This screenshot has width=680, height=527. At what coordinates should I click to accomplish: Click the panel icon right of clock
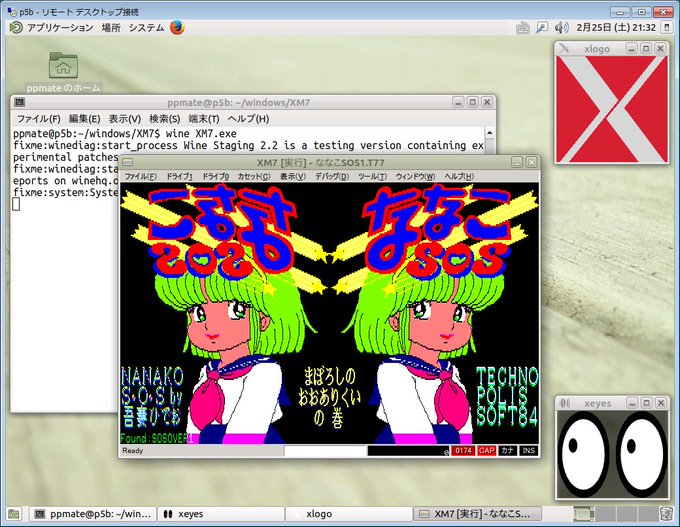coord(667,28)
